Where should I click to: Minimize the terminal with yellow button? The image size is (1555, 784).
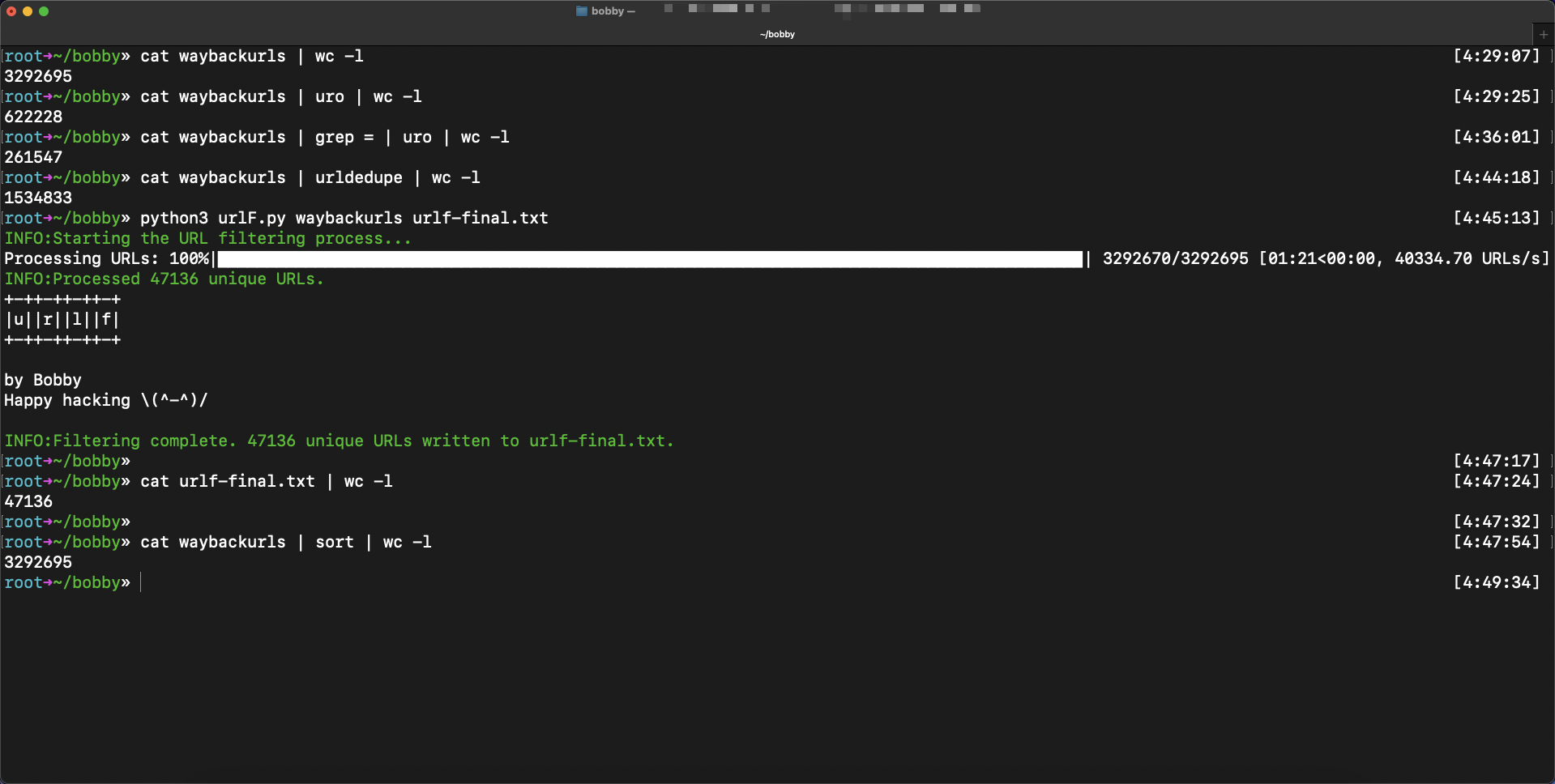click(28, 11)
